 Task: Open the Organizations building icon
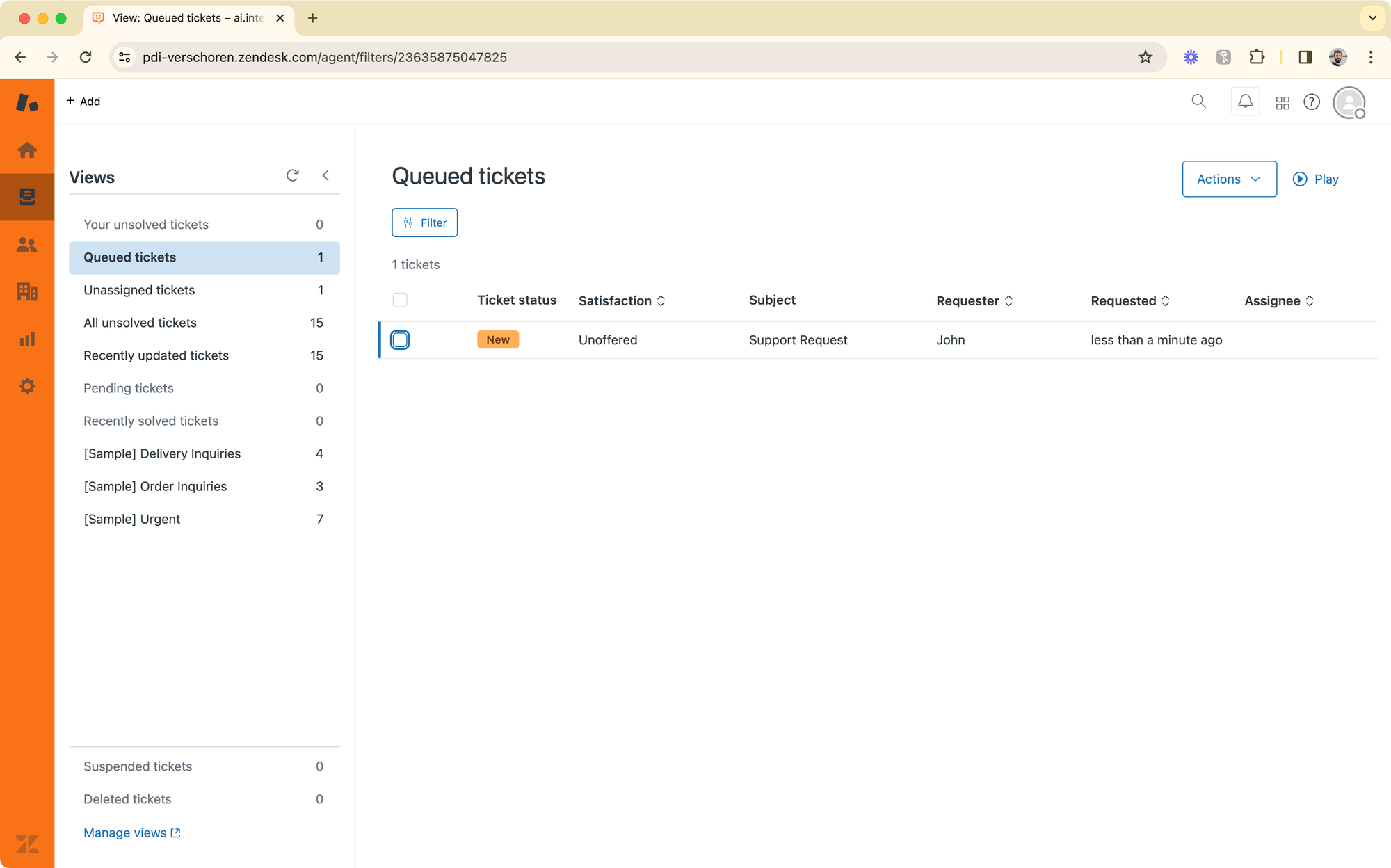[x=27, y=291]
